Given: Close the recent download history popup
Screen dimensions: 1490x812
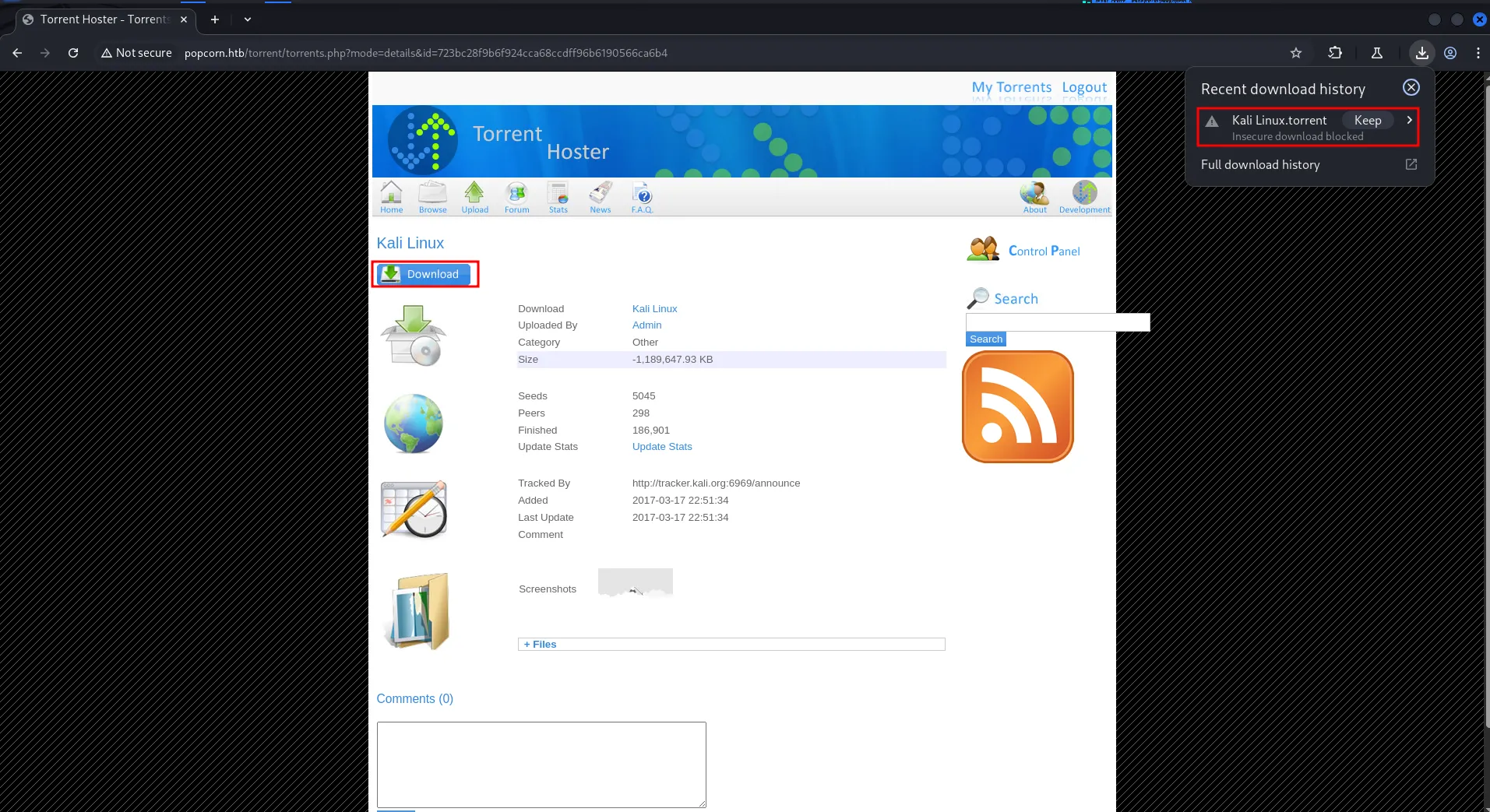Looking at the screenshot, I should [1411, 87].
